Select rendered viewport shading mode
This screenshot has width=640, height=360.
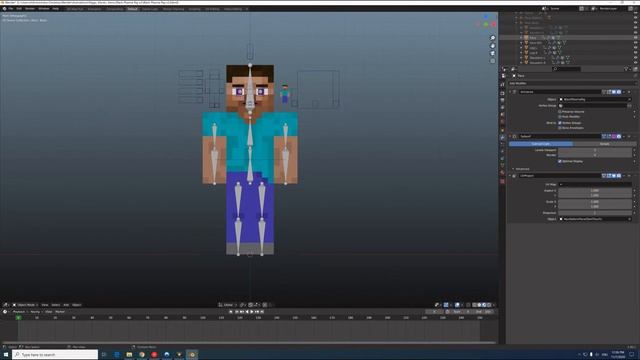point(489,305)
